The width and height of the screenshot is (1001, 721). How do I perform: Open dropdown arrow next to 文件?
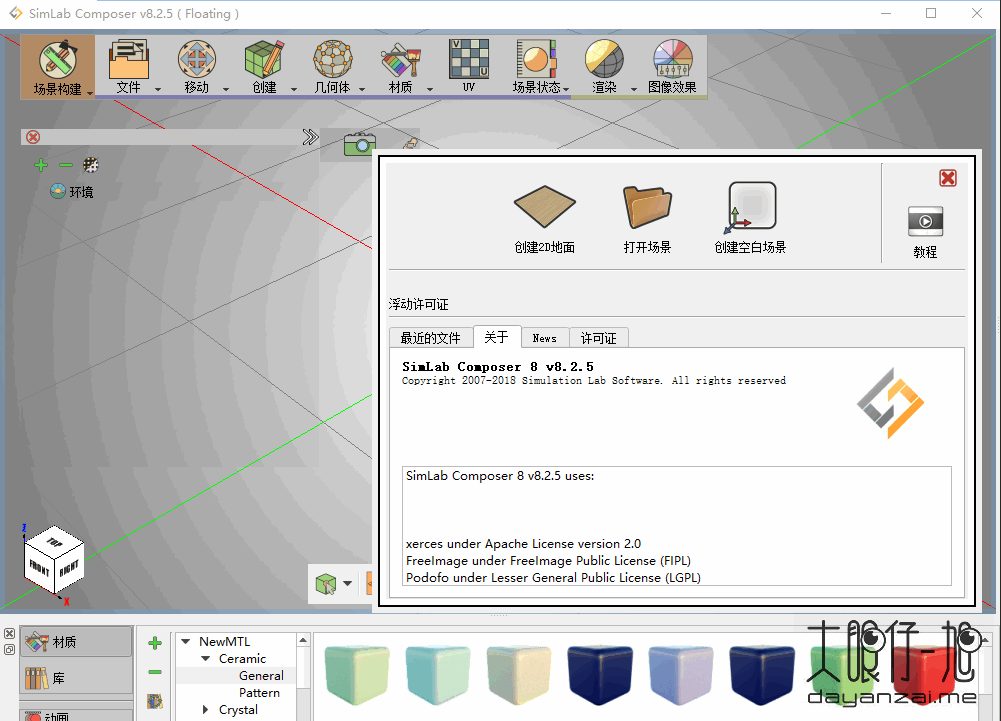158,89
